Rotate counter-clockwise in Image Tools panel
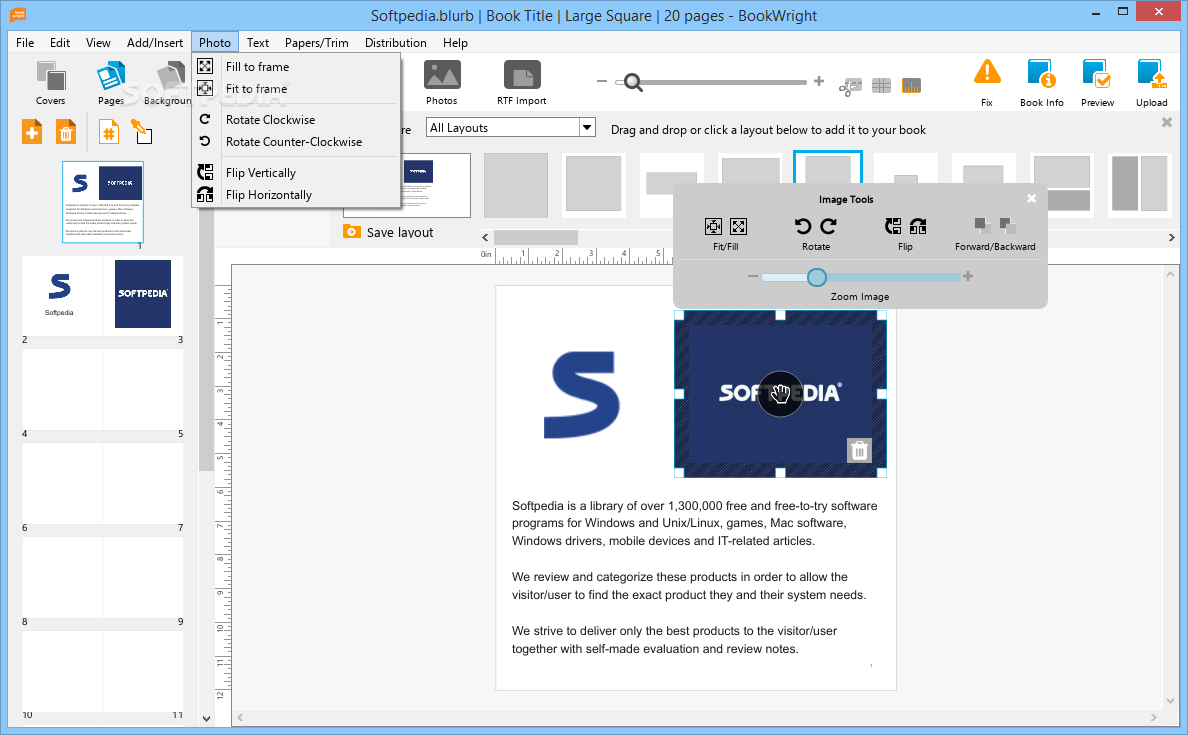This screenshot has height=735, width=1188. 803,226
